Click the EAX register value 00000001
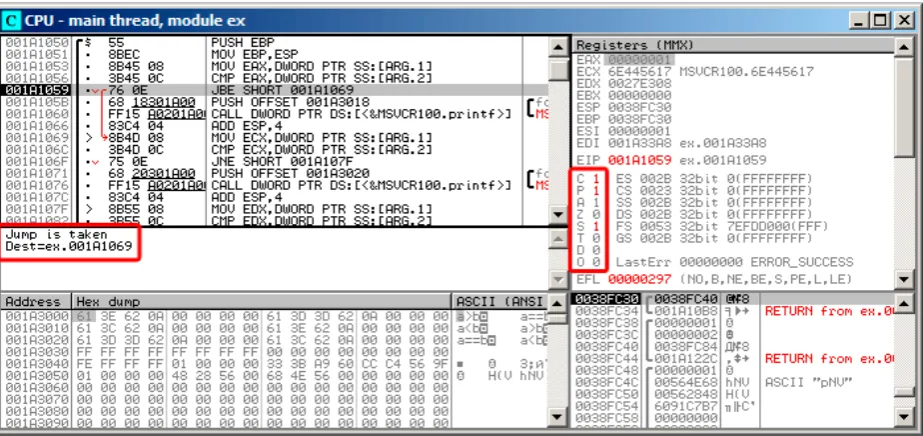923x436 pixels. (639, 60)
